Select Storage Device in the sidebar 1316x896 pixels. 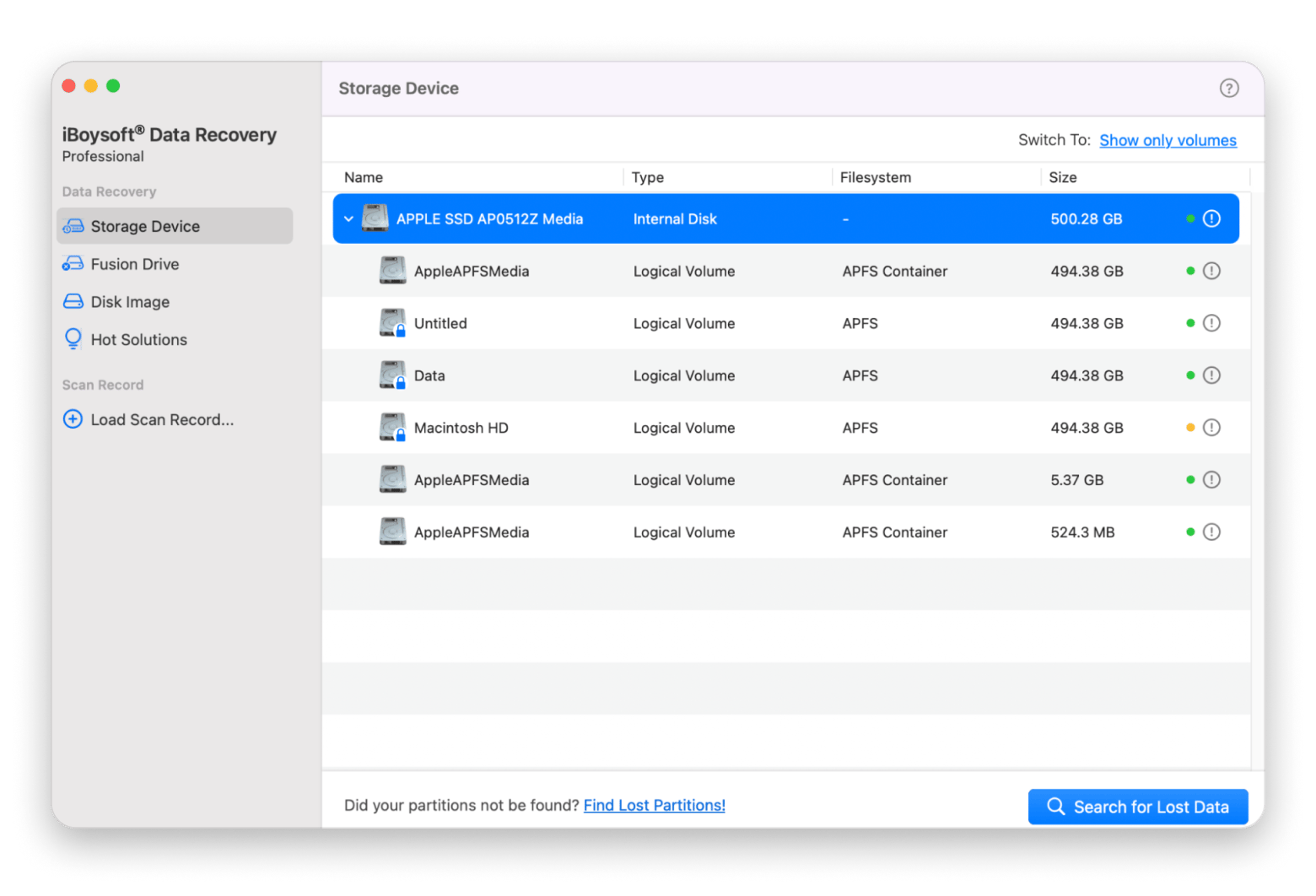[175, 226]
